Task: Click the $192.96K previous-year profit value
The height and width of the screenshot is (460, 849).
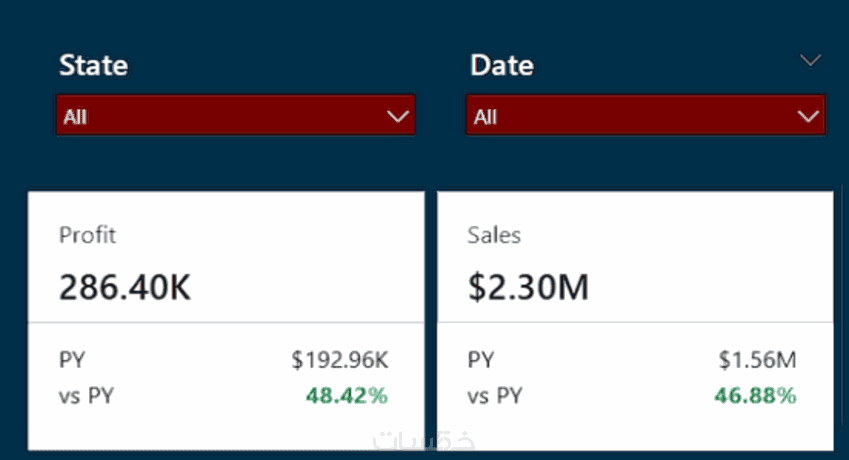Action: (340, 360)
